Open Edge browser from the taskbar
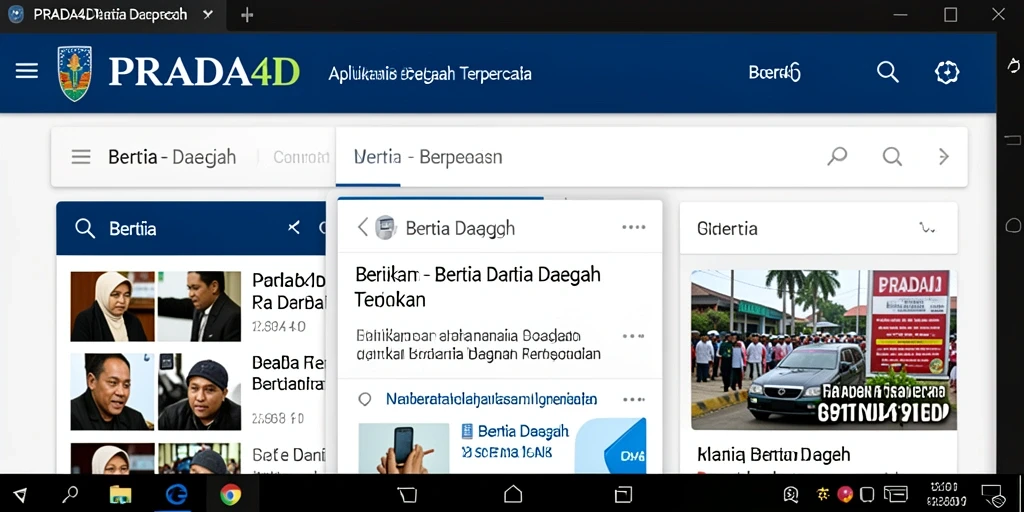This screenshot has width=1024, height=512. point(176,494)
